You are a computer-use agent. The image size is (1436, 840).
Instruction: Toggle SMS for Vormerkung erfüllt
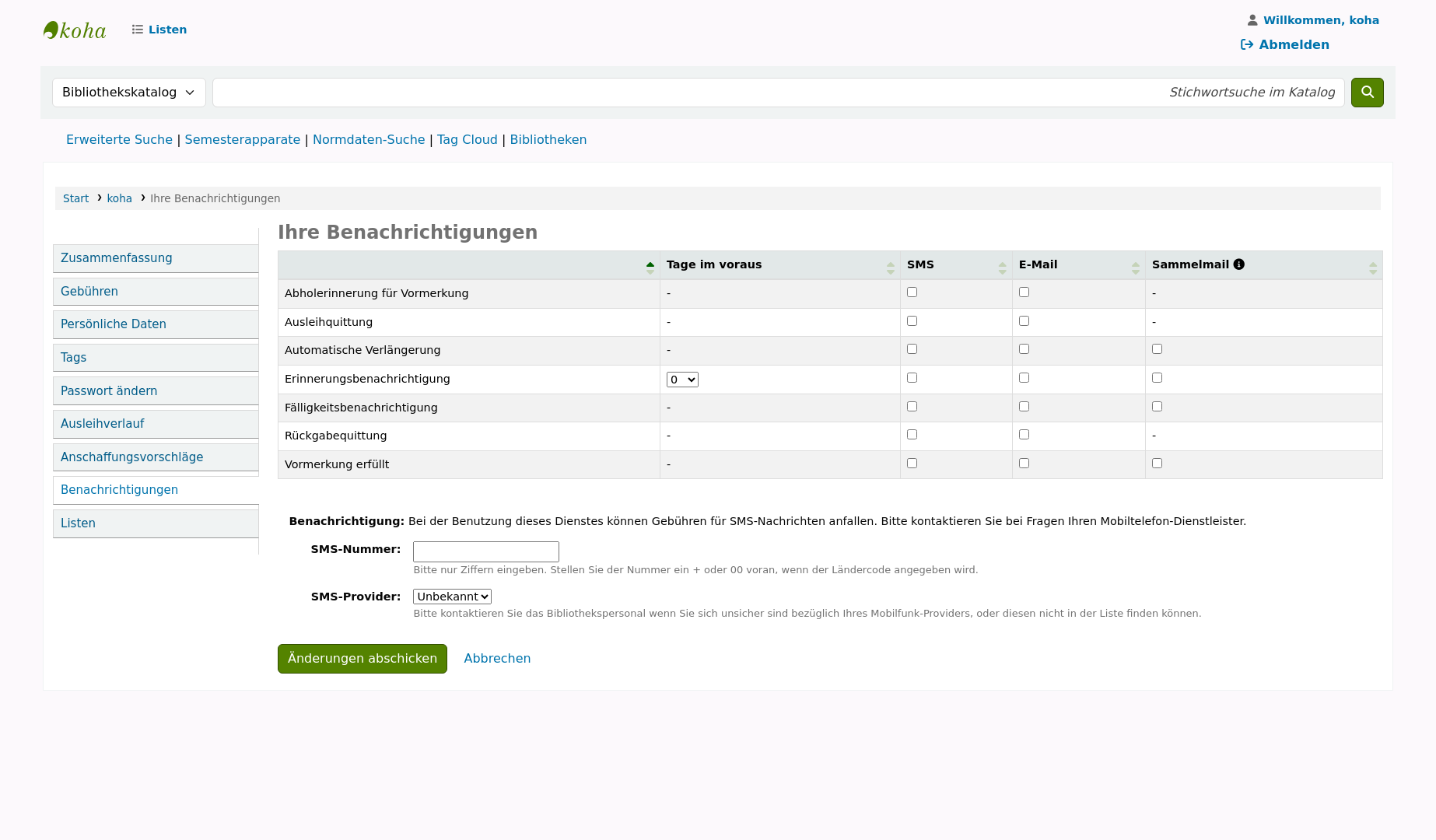(912, 464)
